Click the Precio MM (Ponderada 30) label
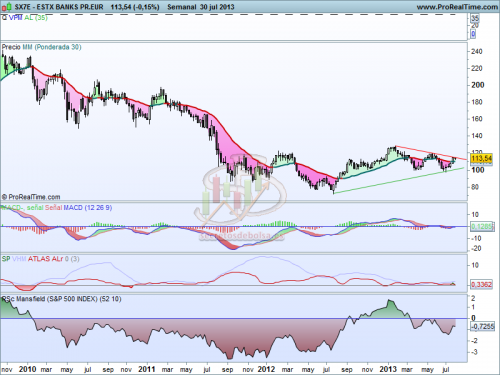The height and width of the screenshot is (375, 500). (41, 47)
